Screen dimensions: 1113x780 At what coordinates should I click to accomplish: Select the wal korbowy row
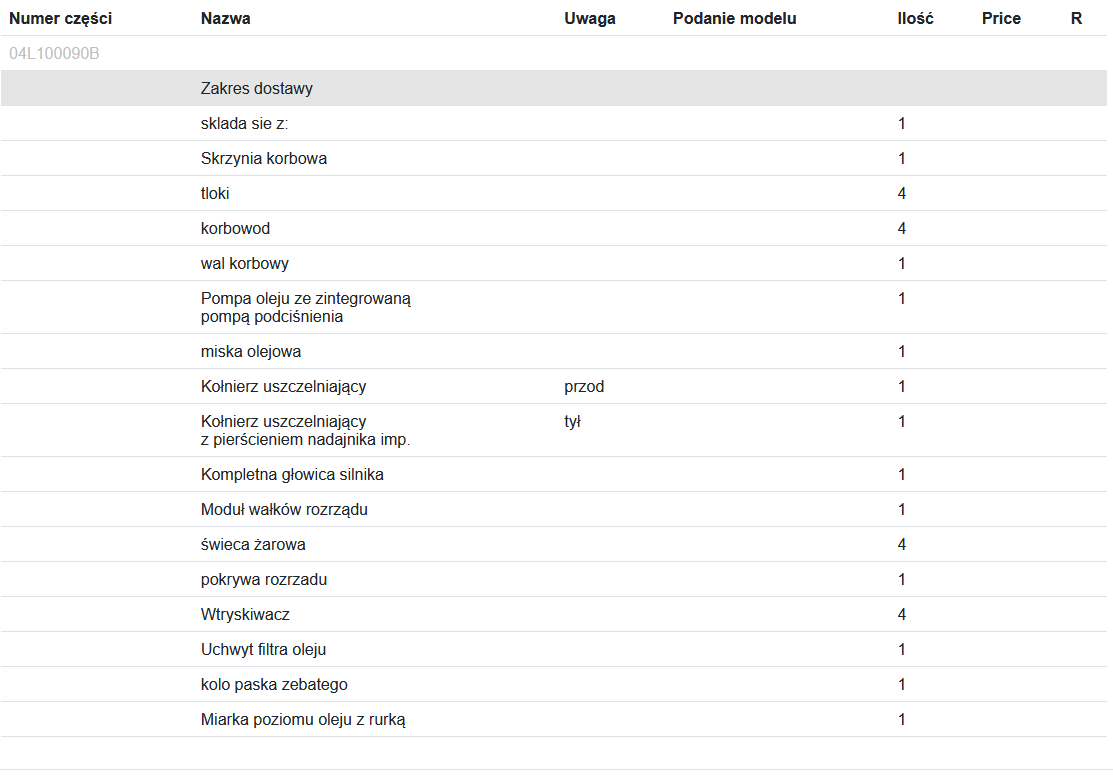(x=245, y=264)
